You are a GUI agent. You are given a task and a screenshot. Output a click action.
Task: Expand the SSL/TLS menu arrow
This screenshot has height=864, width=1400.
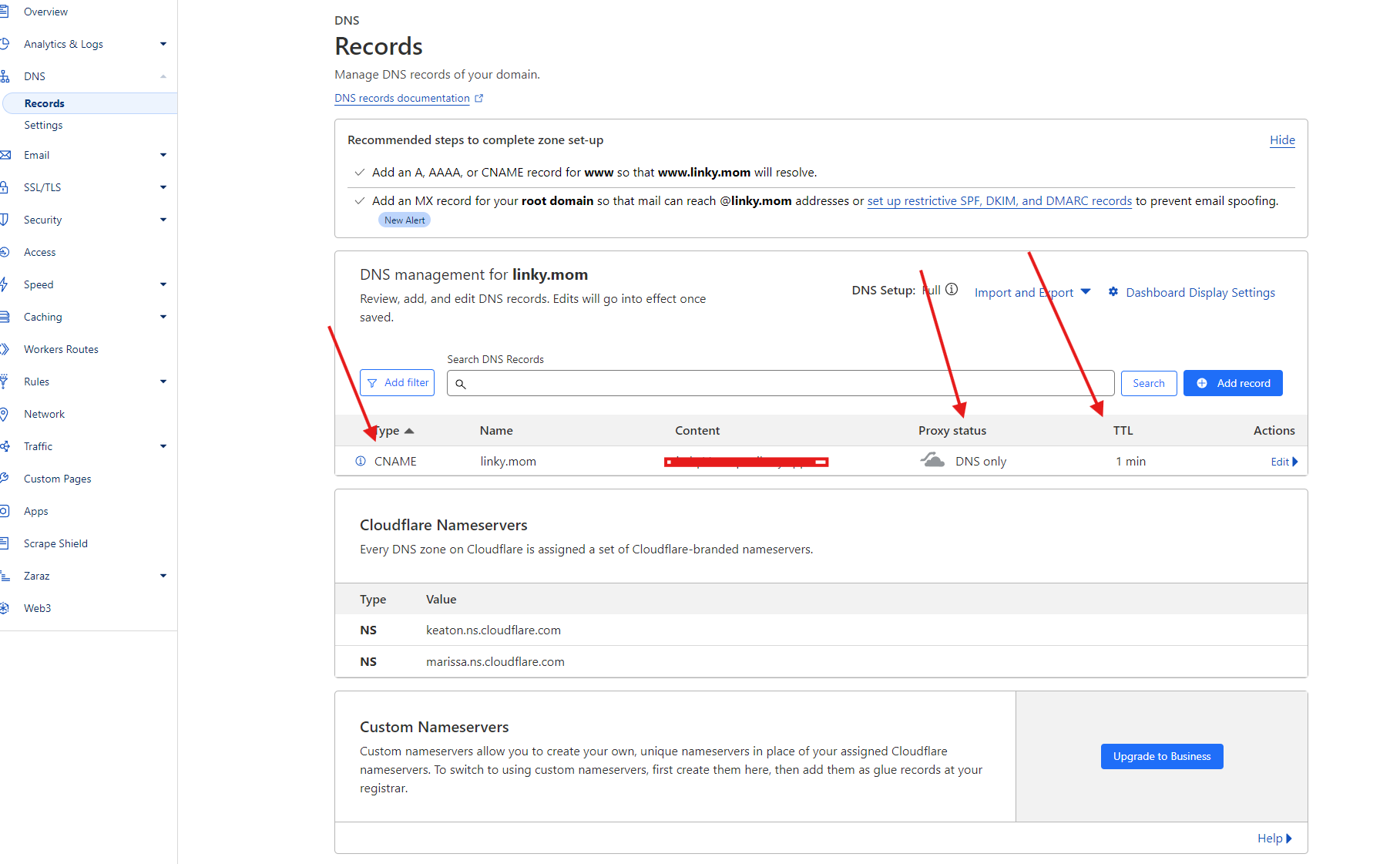(x=163, y=187)
